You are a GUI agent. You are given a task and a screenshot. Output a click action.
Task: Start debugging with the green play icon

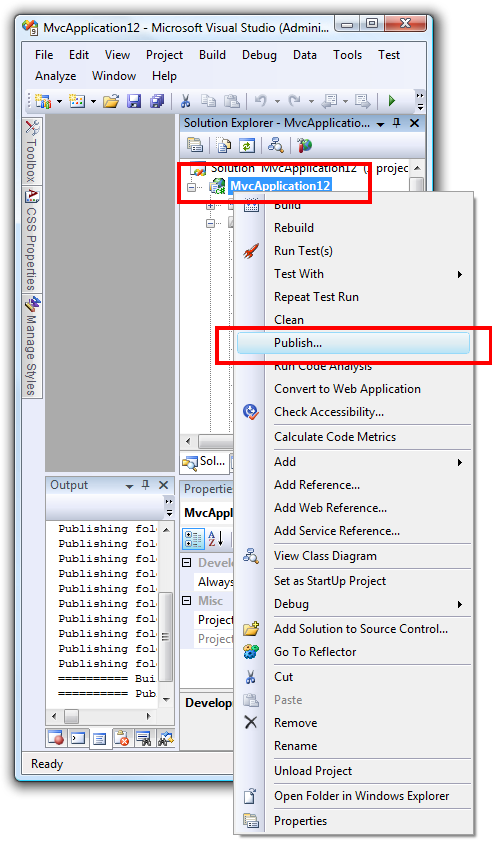(391, 101)
